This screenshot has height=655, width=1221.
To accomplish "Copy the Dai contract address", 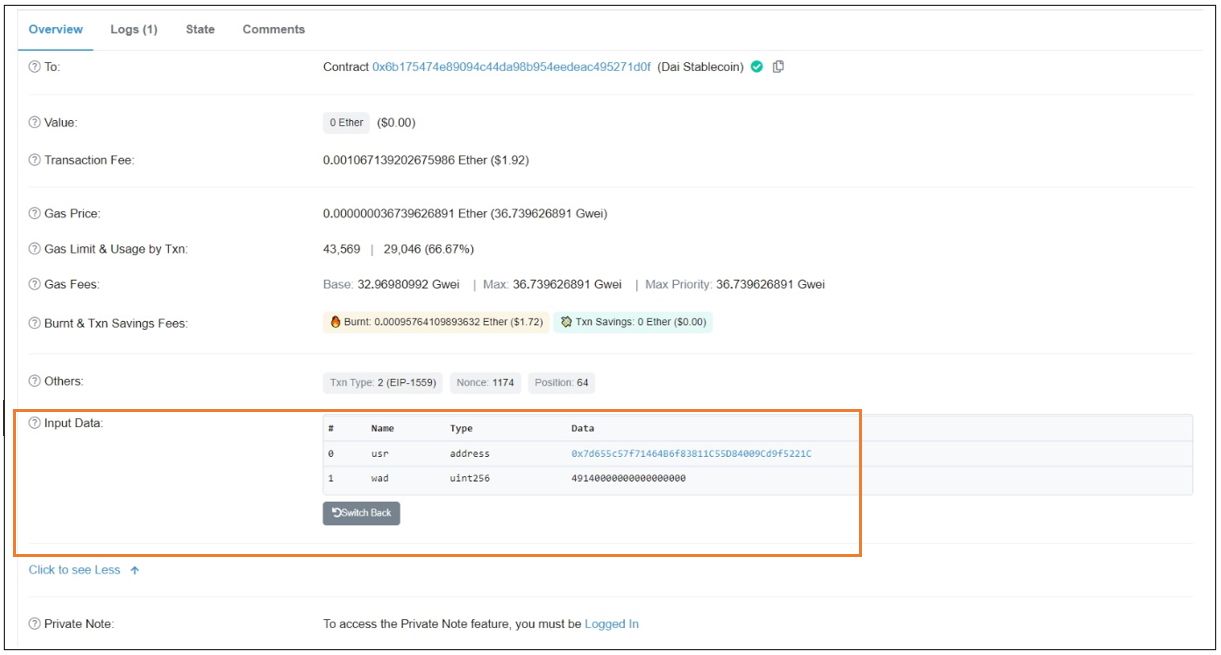I will coord(778,67).
